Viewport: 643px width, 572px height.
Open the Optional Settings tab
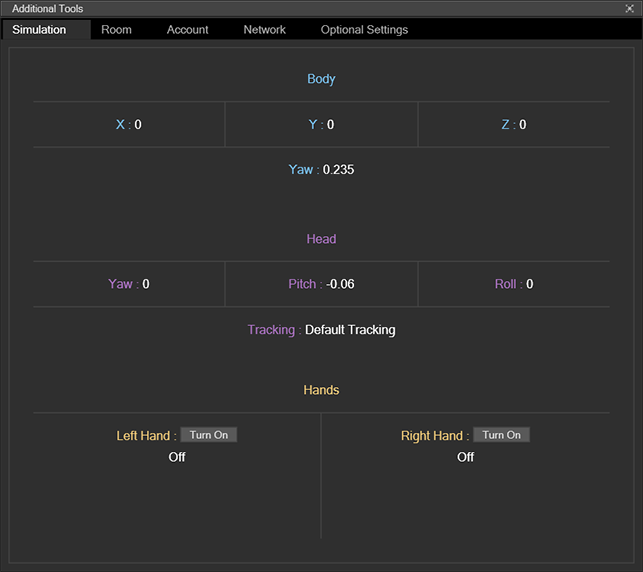click(x=364, y=30)
